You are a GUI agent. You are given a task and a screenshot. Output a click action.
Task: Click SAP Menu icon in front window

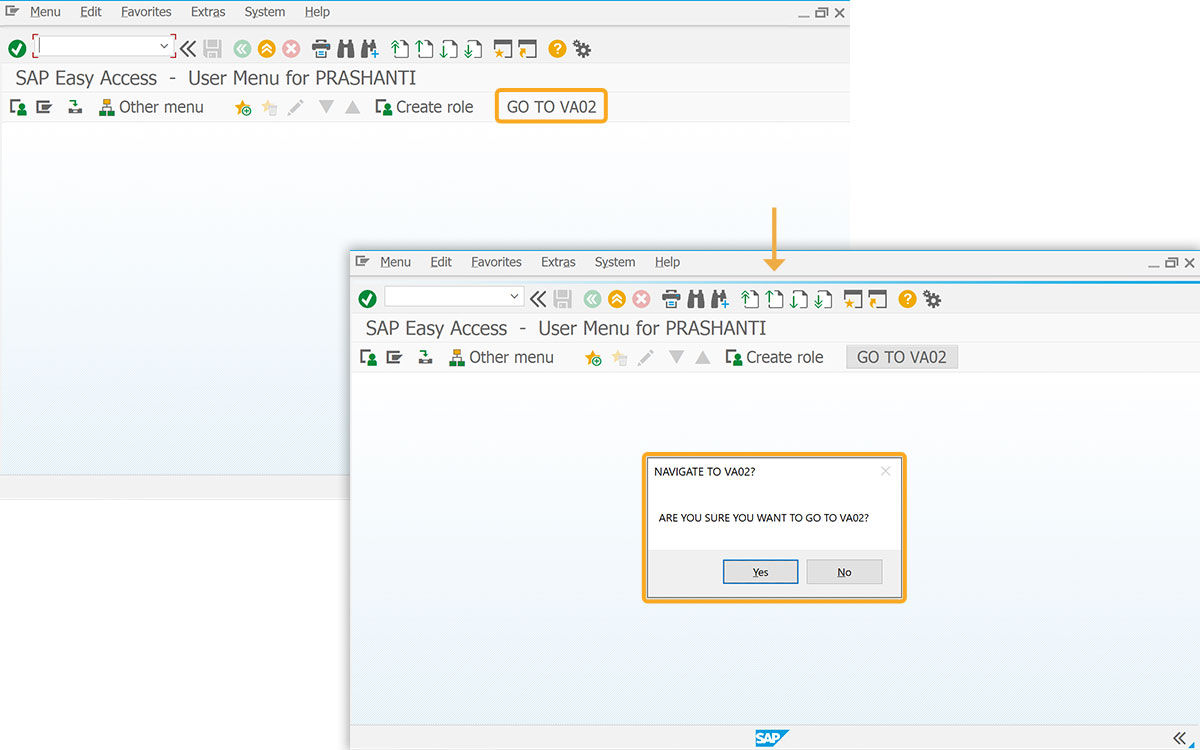pos(394,357)
